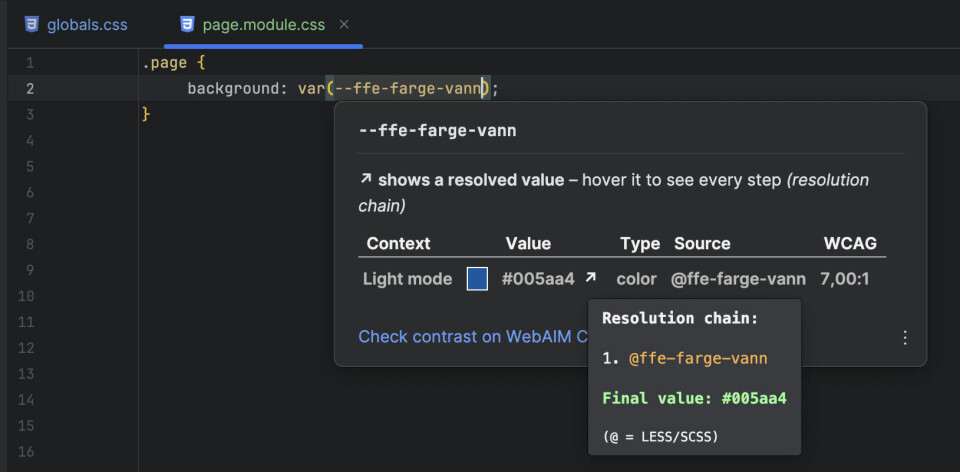Click line number 2 in the gutter
This screenshot has width=960, height=472.
tap(30, 89)
